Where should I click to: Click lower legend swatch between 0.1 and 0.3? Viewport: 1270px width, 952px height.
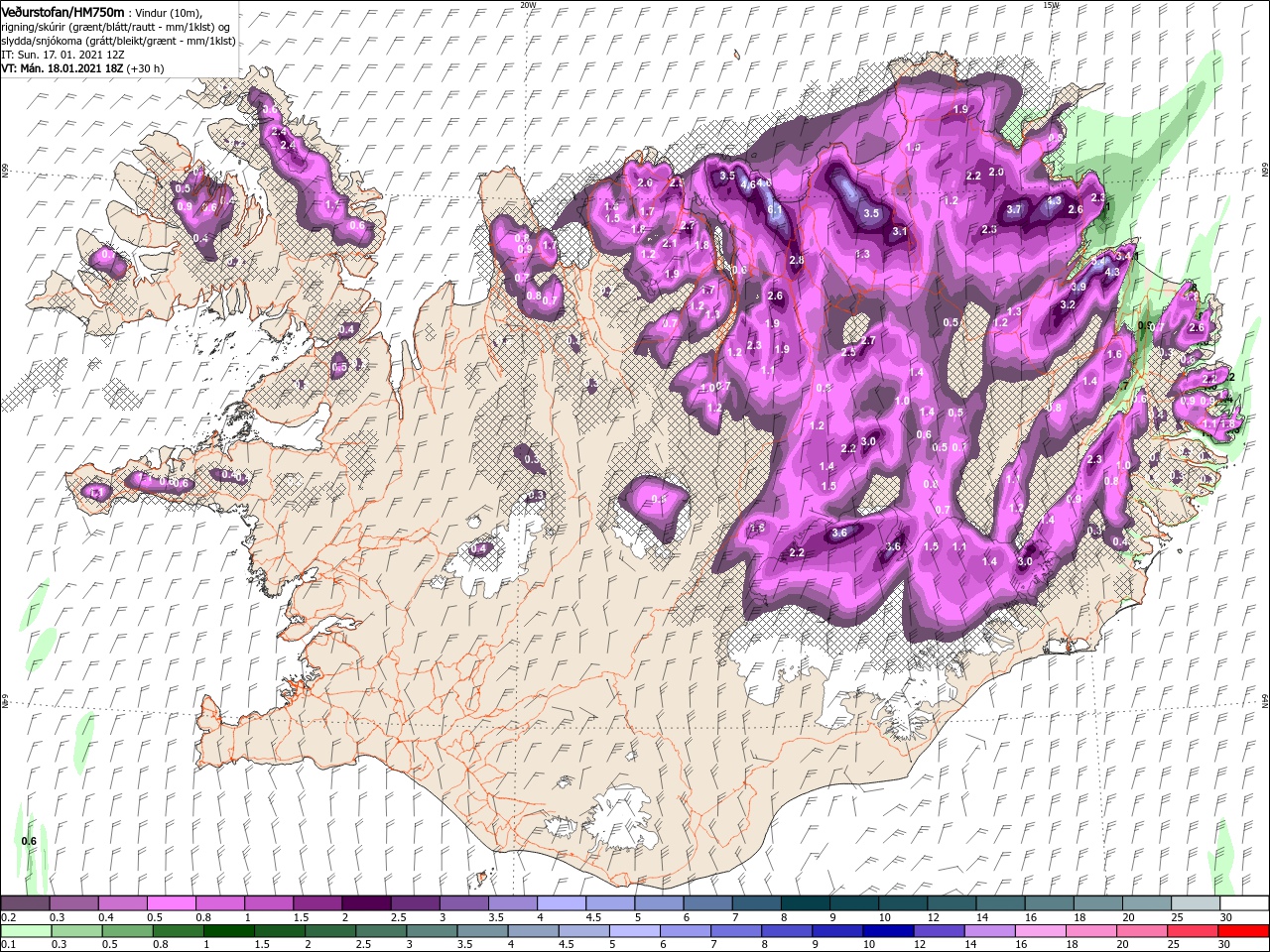pyautogui.click(x=25, y=930)
